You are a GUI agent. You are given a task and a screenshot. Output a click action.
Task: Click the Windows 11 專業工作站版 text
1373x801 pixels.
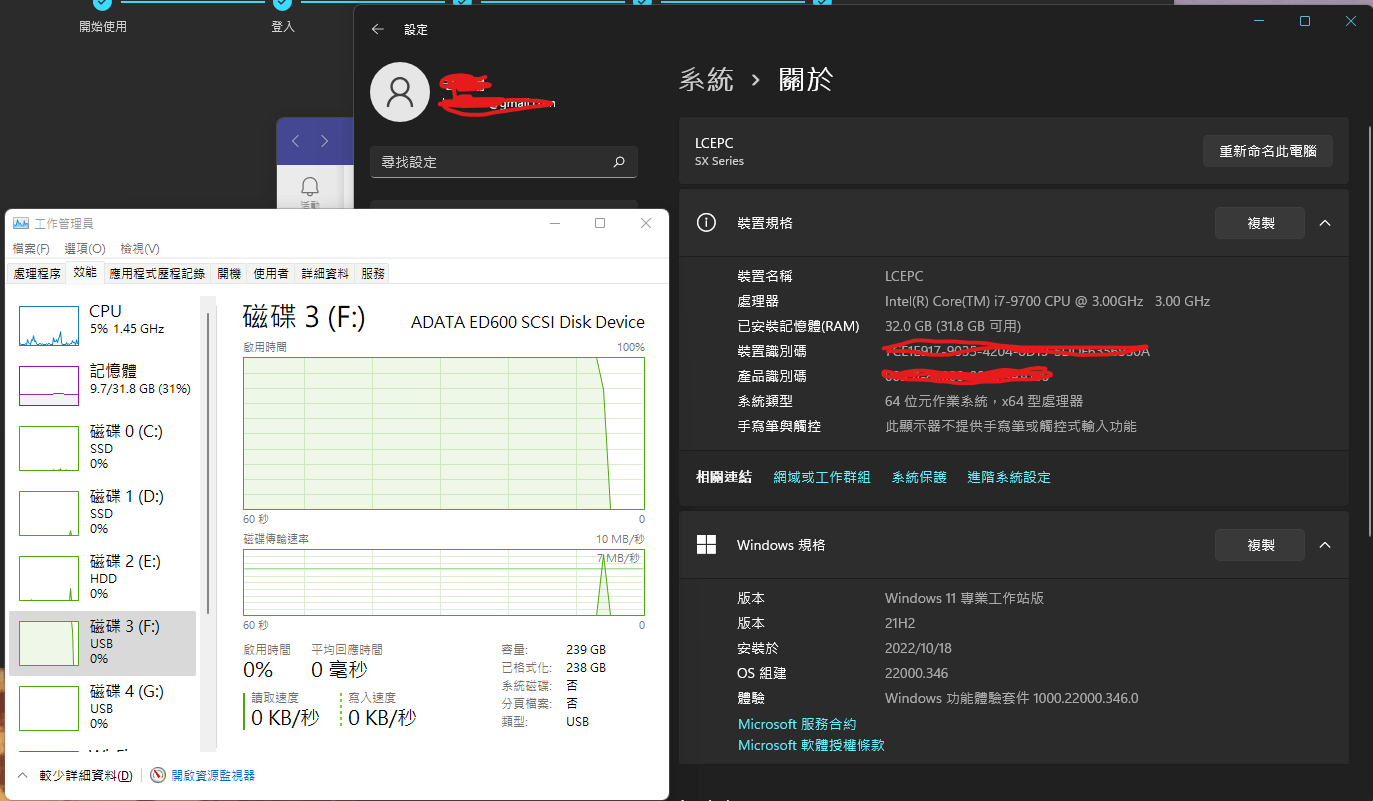coord(964,598)
